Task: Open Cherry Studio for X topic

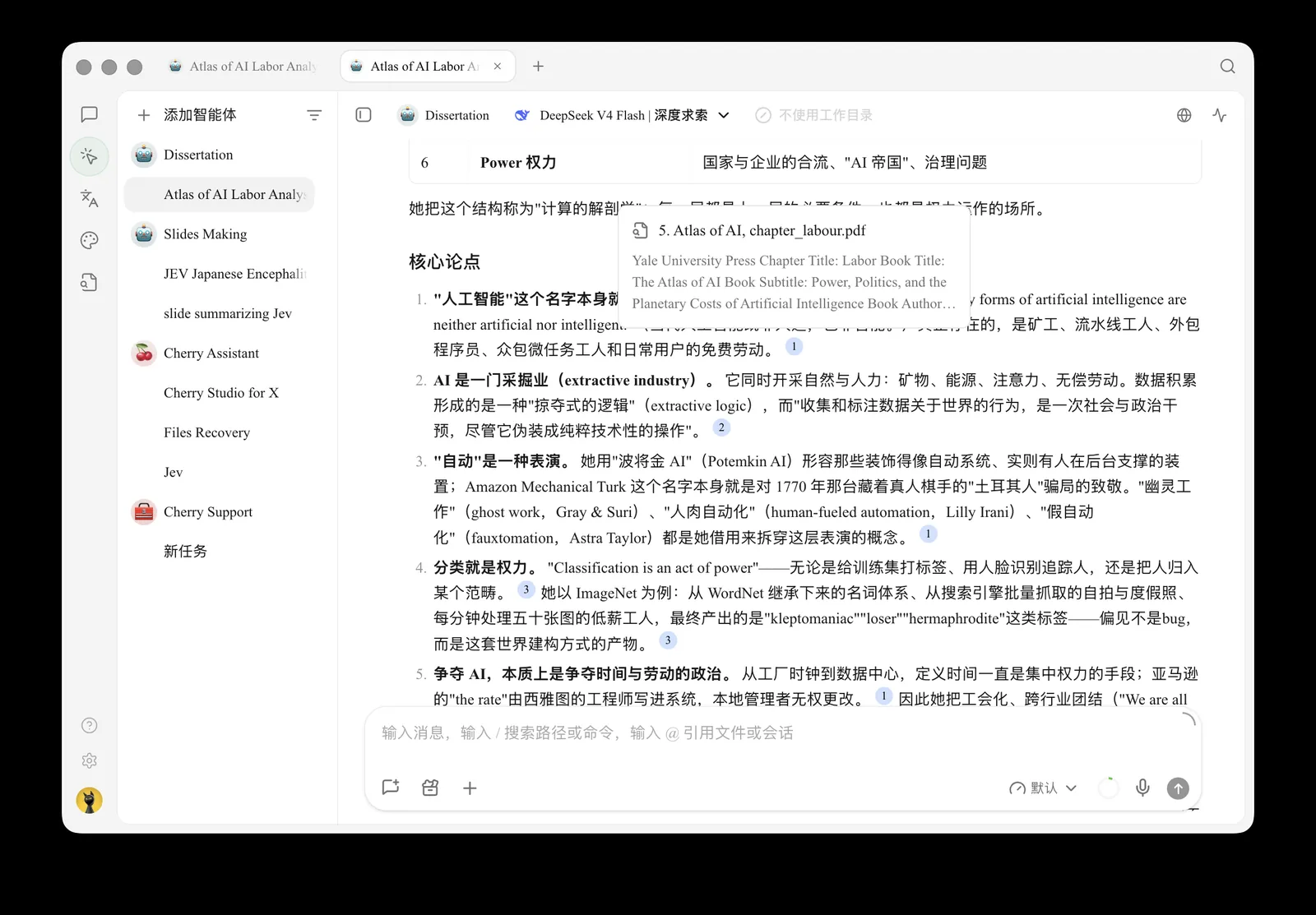Action: (219, 393)
